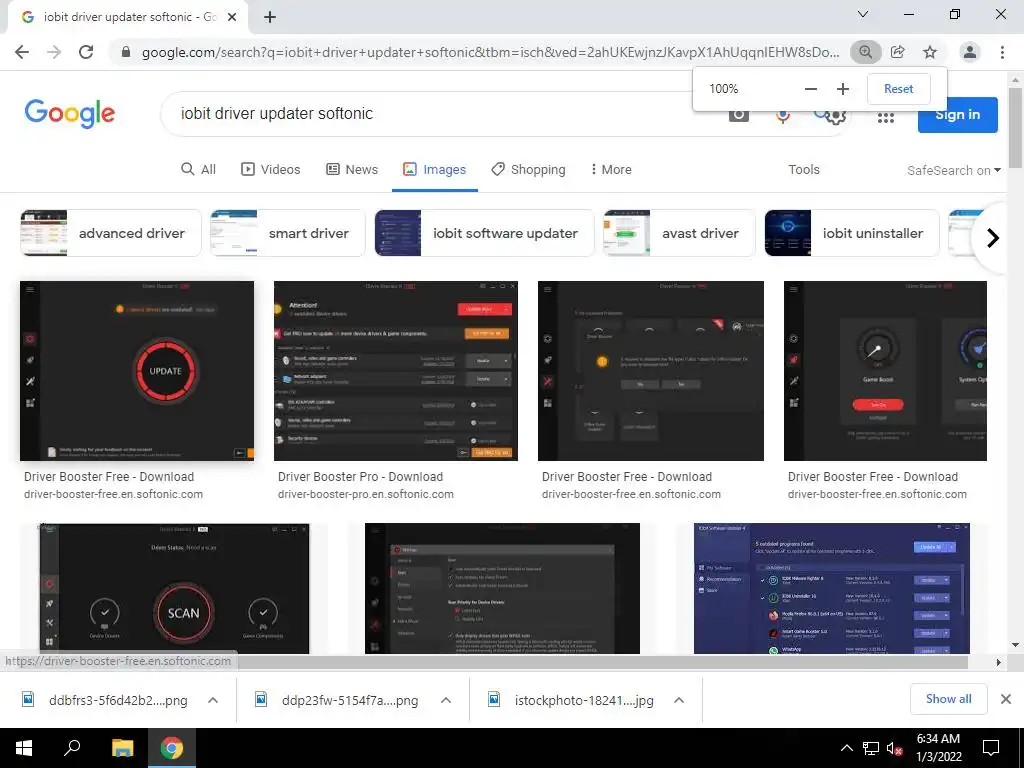Show hidden system tray icons

click(846, 748)
